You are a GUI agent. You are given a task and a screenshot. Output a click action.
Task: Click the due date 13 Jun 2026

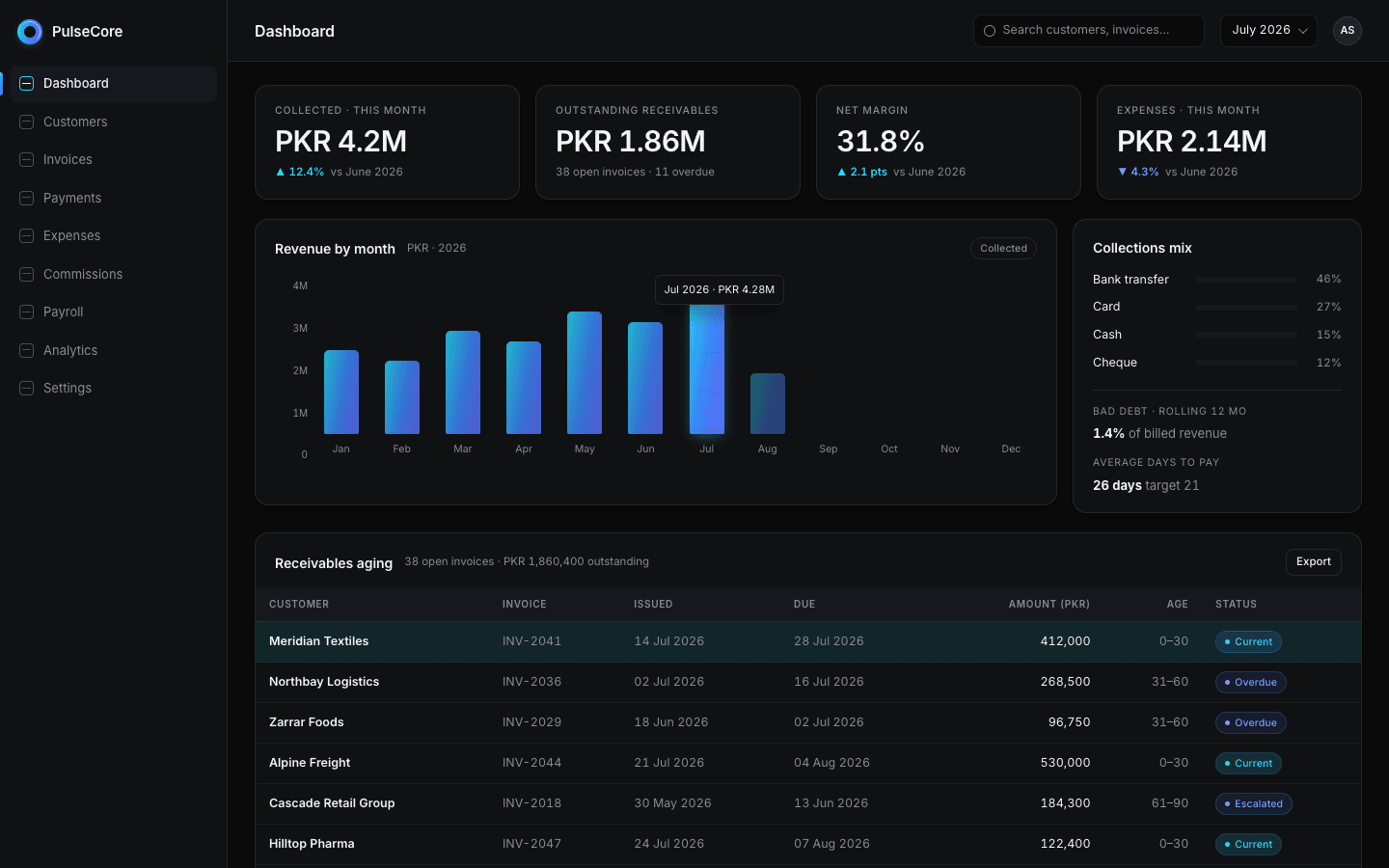coord(831,803)
